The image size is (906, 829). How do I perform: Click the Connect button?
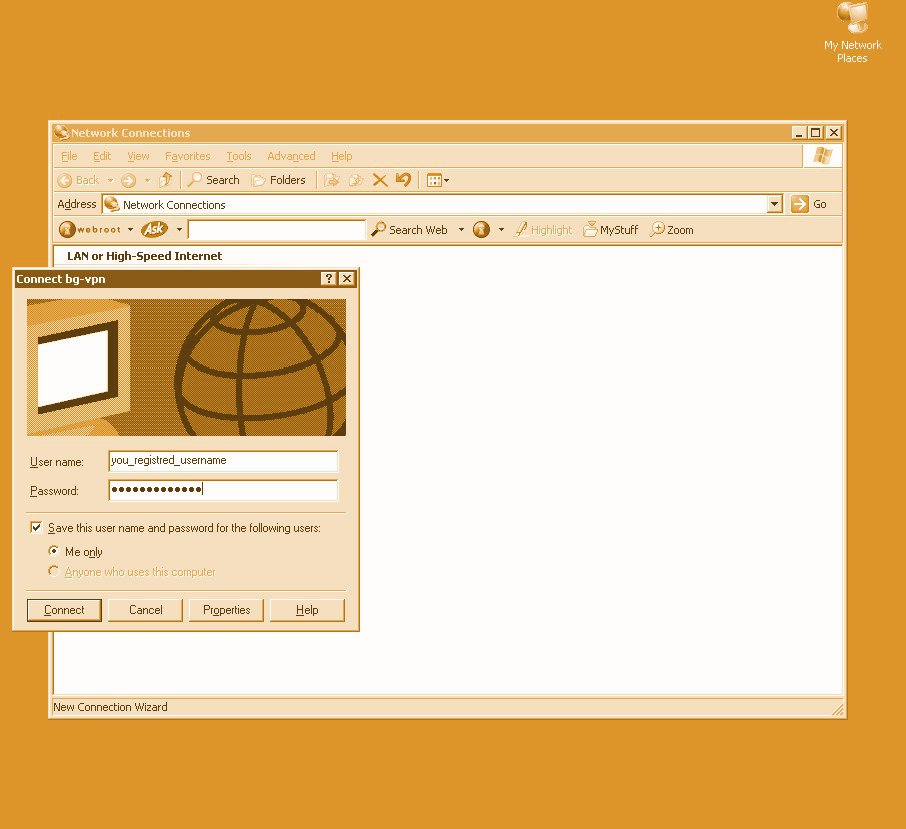[64, 610]
